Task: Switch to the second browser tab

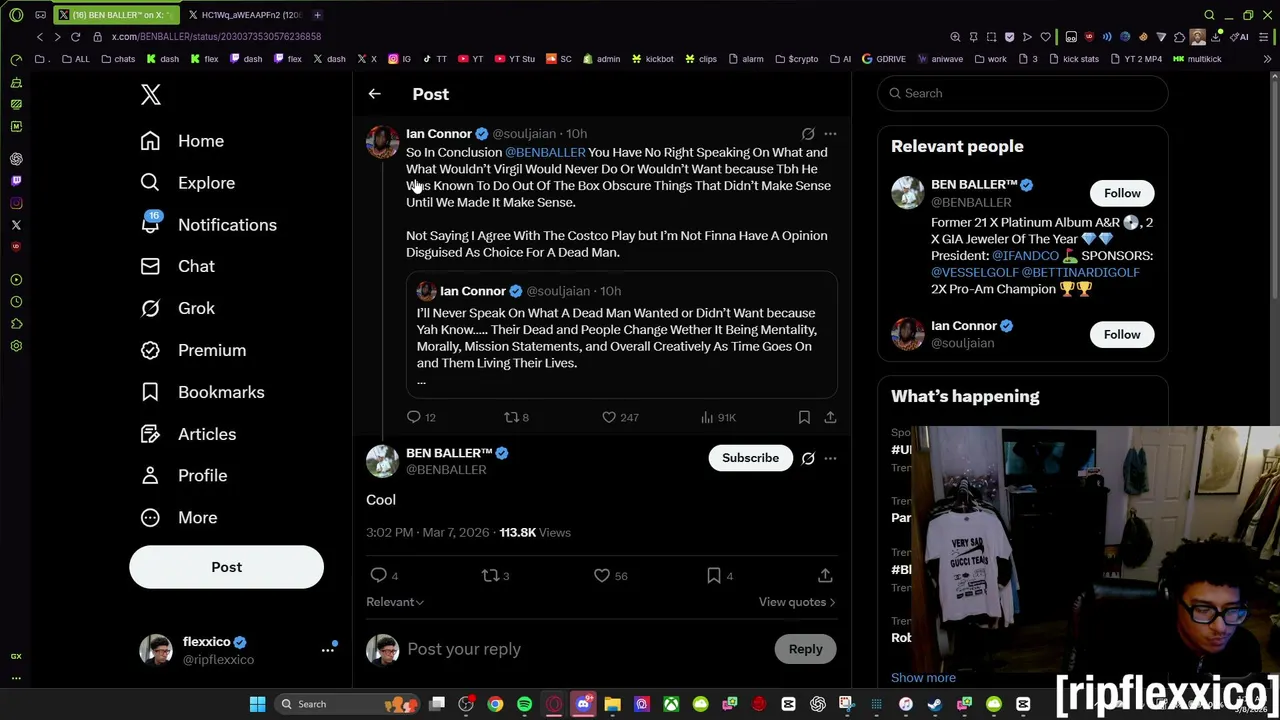Action: pos(245,15)
